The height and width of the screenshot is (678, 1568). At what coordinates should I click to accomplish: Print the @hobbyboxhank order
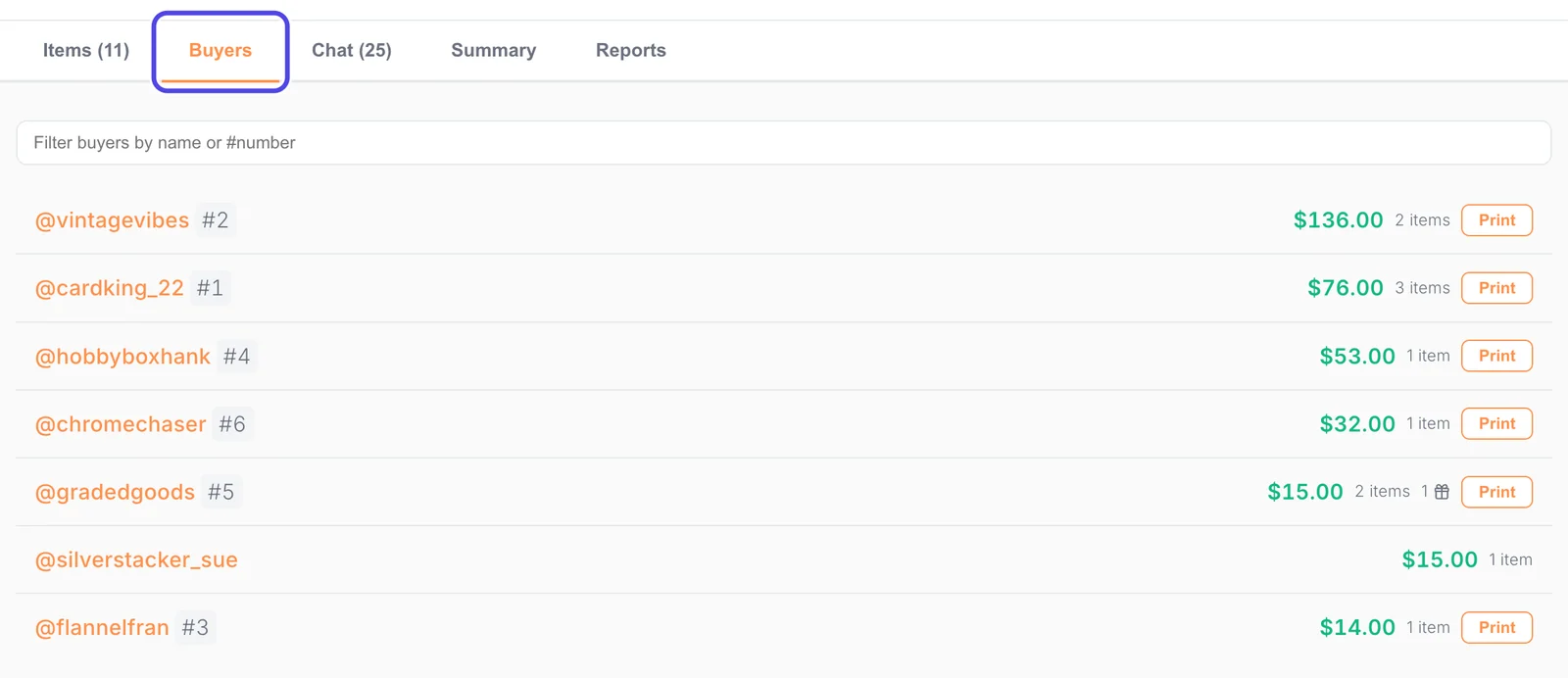[x=1496, y=356]
